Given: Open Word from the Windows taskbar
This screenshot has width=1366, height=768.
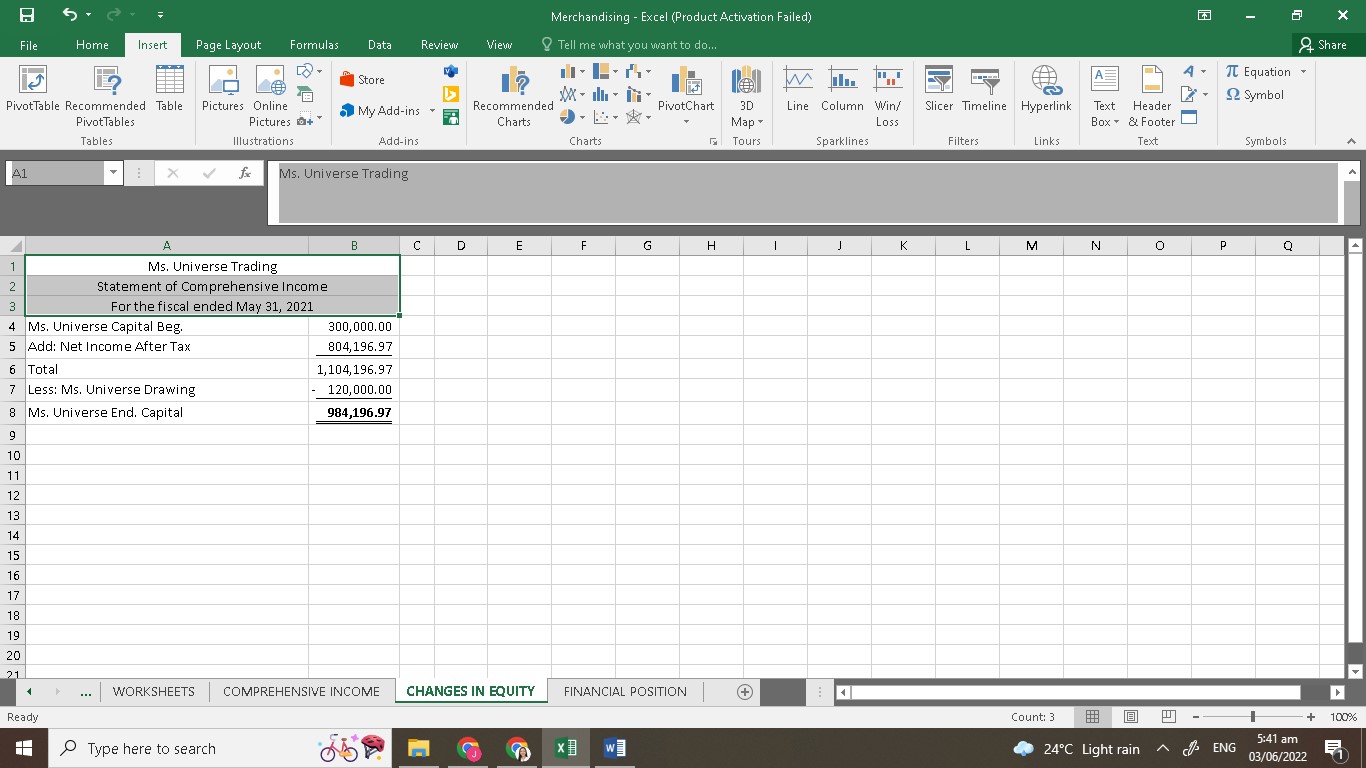Looking at the screenshot, I should pos(612,748).
